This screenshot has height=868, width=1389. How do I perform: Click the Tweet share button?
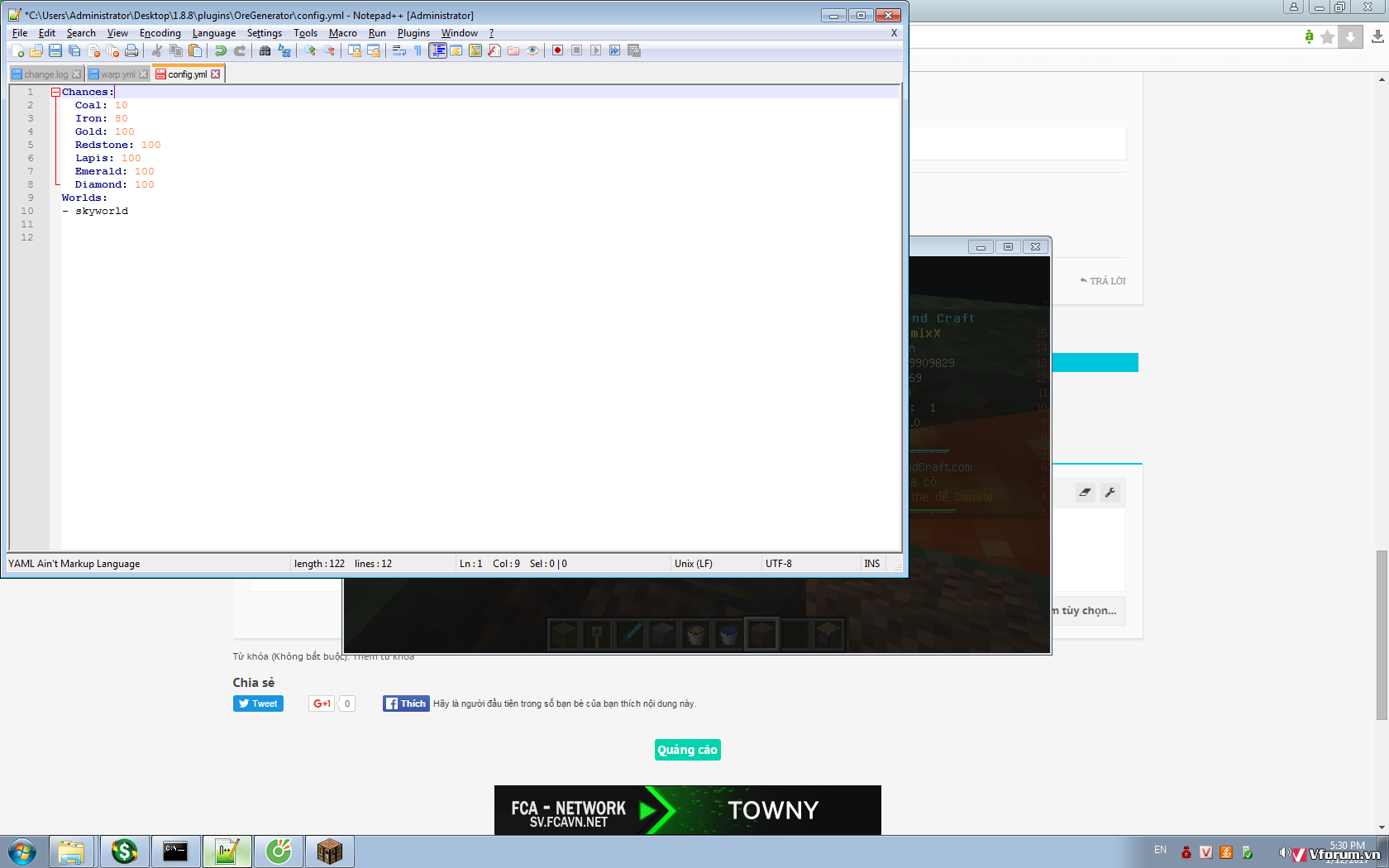point(258,703)
